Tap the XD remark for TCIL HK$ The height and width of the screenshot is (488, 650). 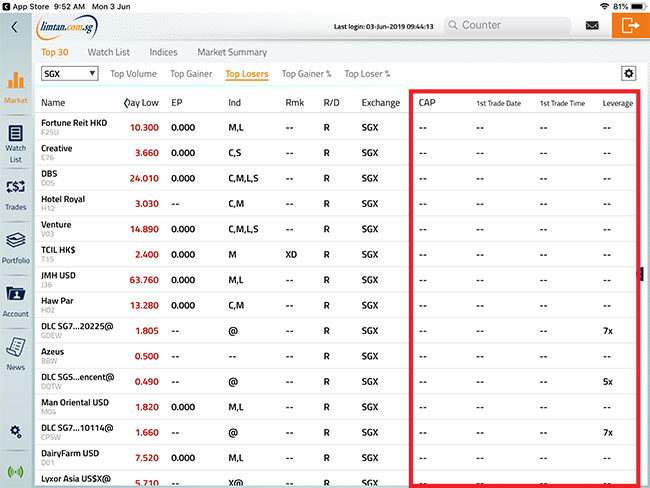(291, 255)
